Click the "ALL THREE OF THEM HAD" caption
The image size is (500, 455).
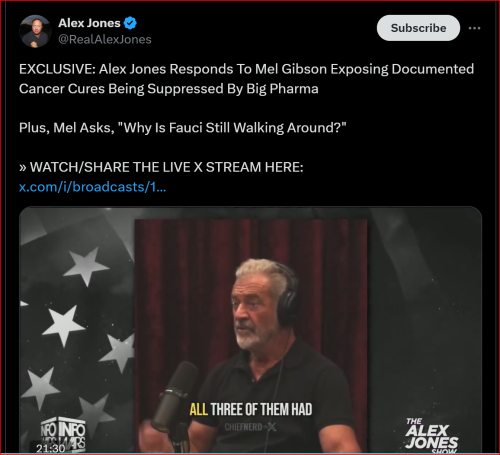point(251,409)
